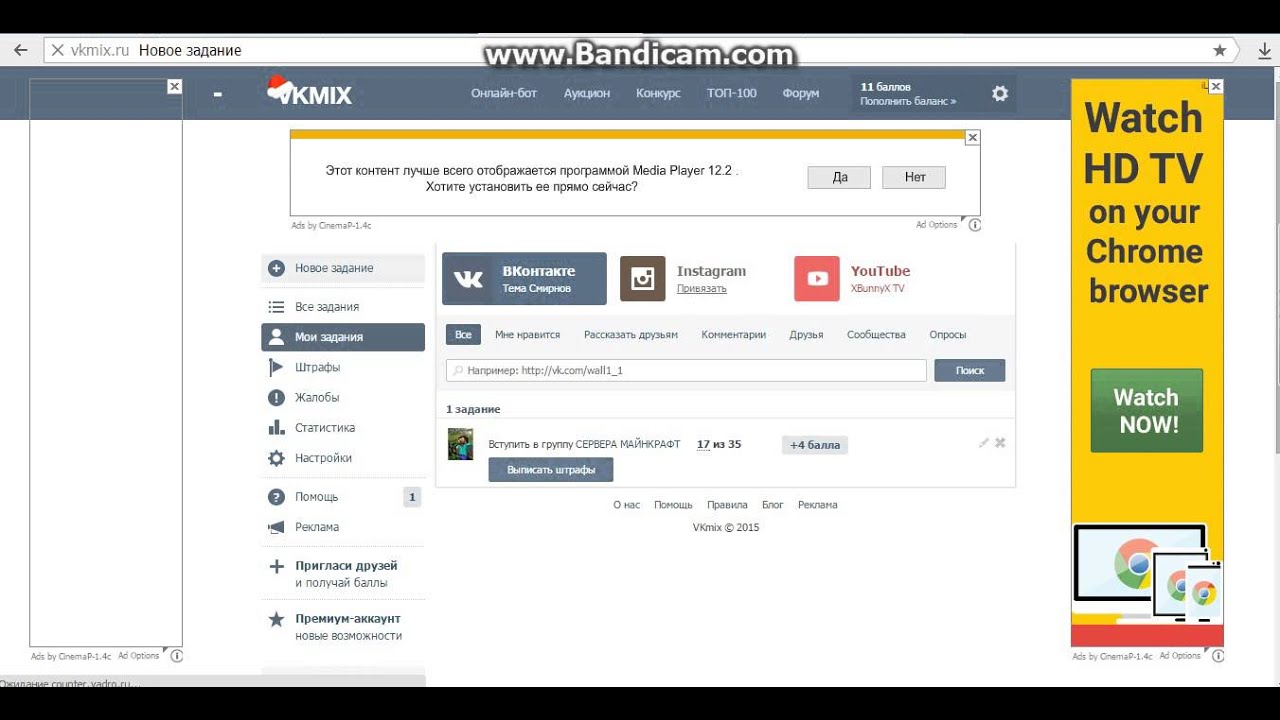Open Реклама footer link
The height and width of the screenshot is (720, 1280).
(x=818, y=505)
